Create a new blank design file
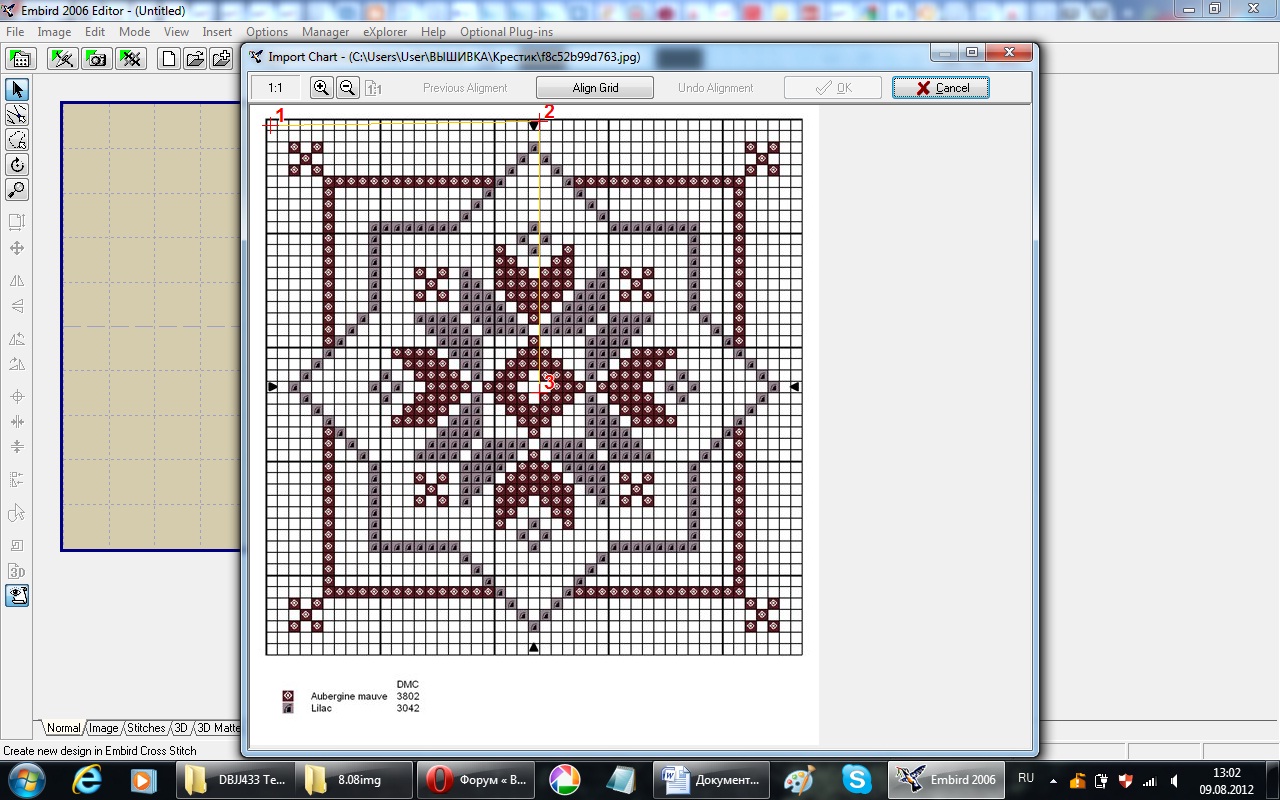The image size is (1280, 800). pyautogui.click(x=169, y=58)
